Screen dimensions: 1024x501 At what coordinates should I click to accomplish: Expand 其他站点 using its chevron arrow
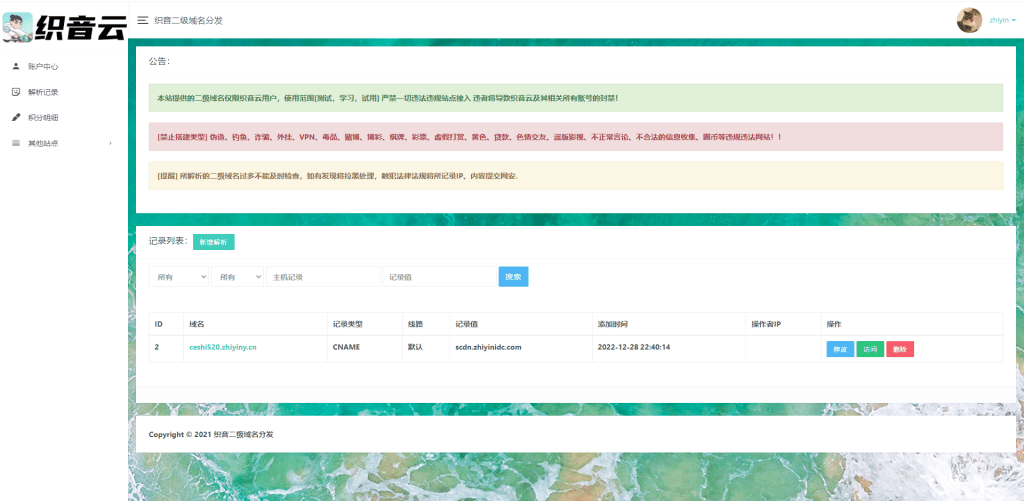pyautogui.click(x=110, y=143)
